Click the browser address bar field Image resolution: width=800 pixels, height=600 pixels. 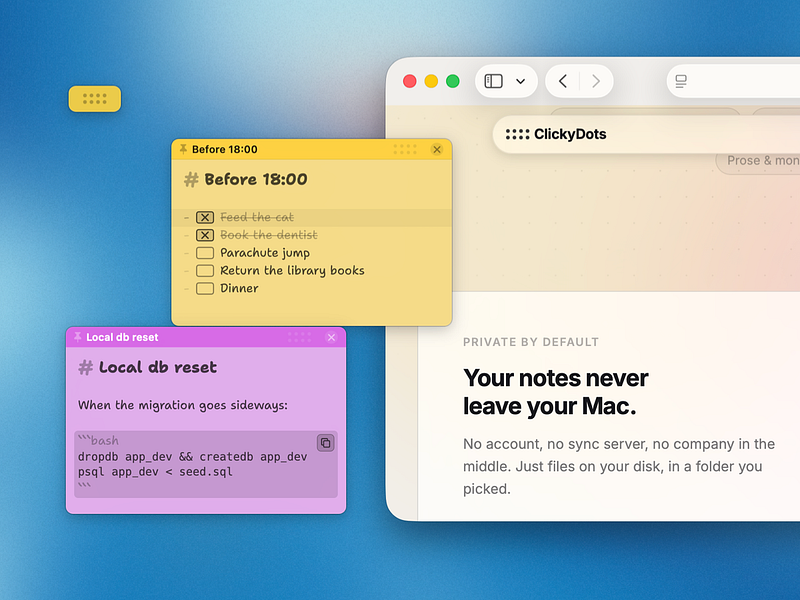coord(734,81)
